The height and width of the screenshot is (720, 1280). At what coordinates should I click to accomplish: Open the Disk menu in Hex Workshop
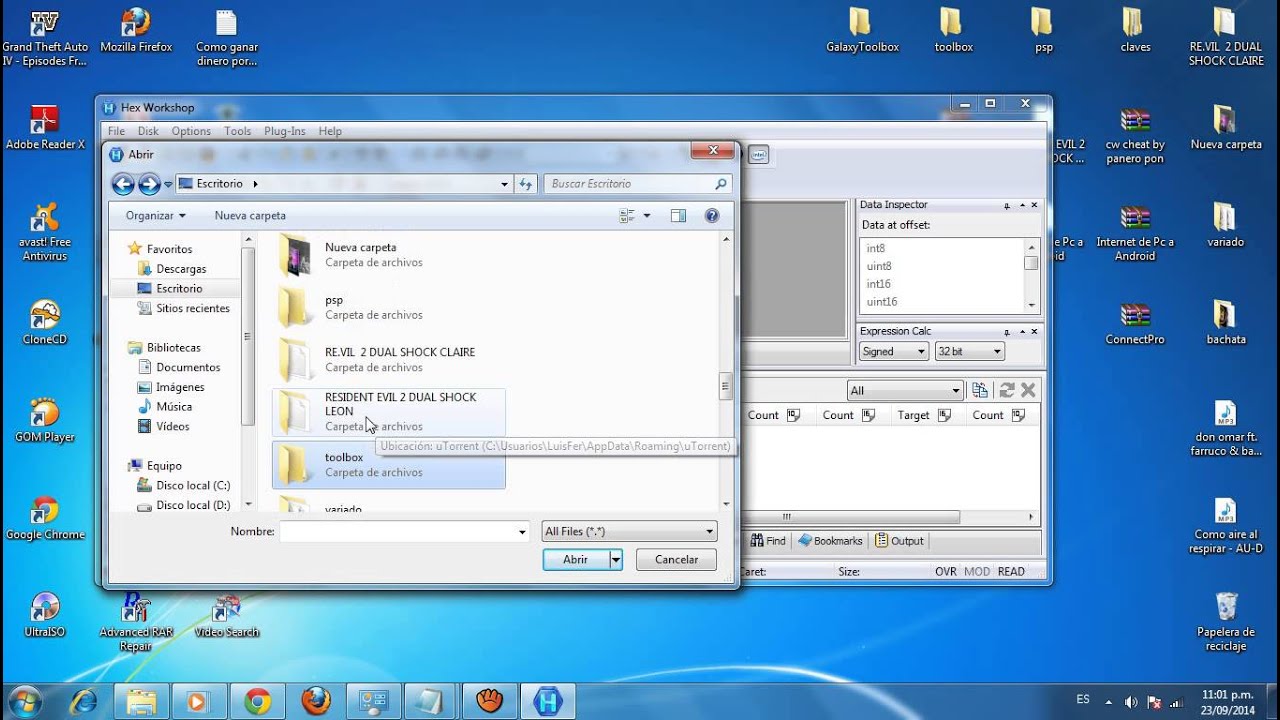coord(148,131)
